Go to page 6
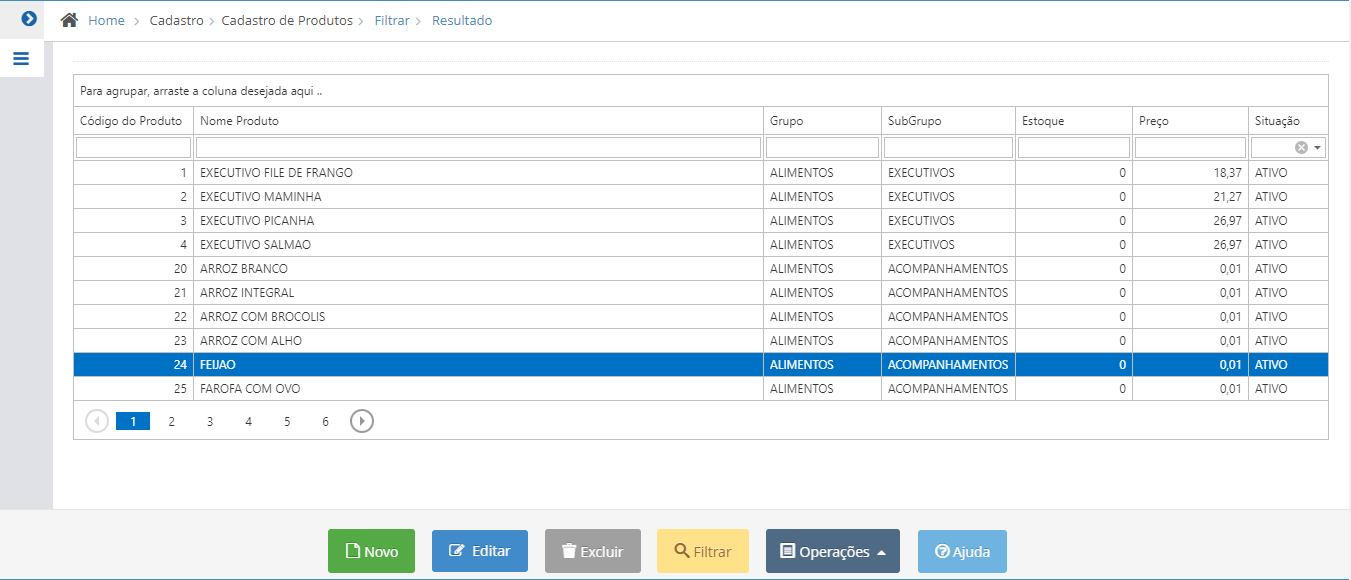The height and width of the screenshot is (580, 1351). (x=326, y=422)
